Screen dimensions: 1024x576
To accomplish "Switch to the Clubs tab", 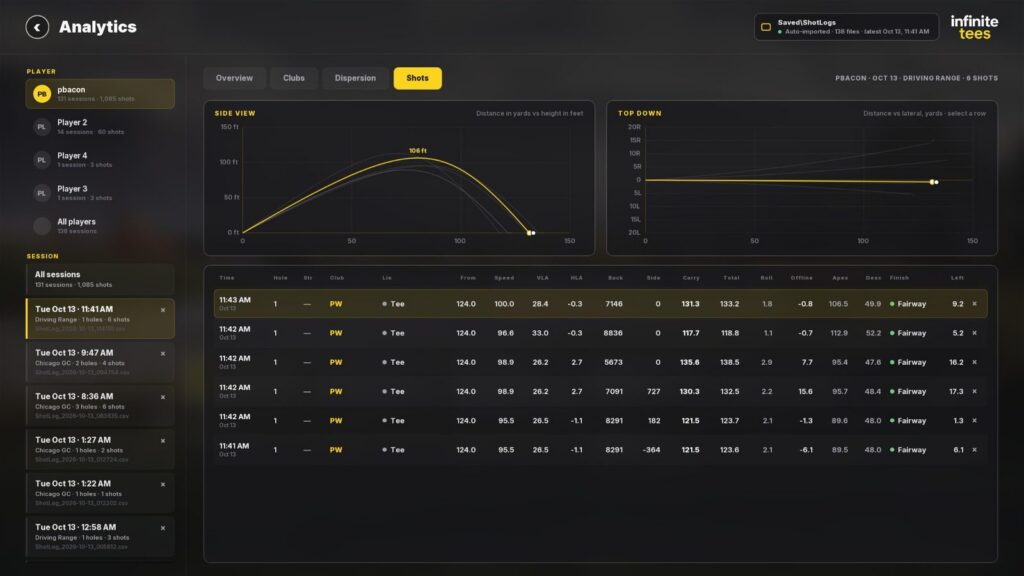I will click(x=294, y=78).
